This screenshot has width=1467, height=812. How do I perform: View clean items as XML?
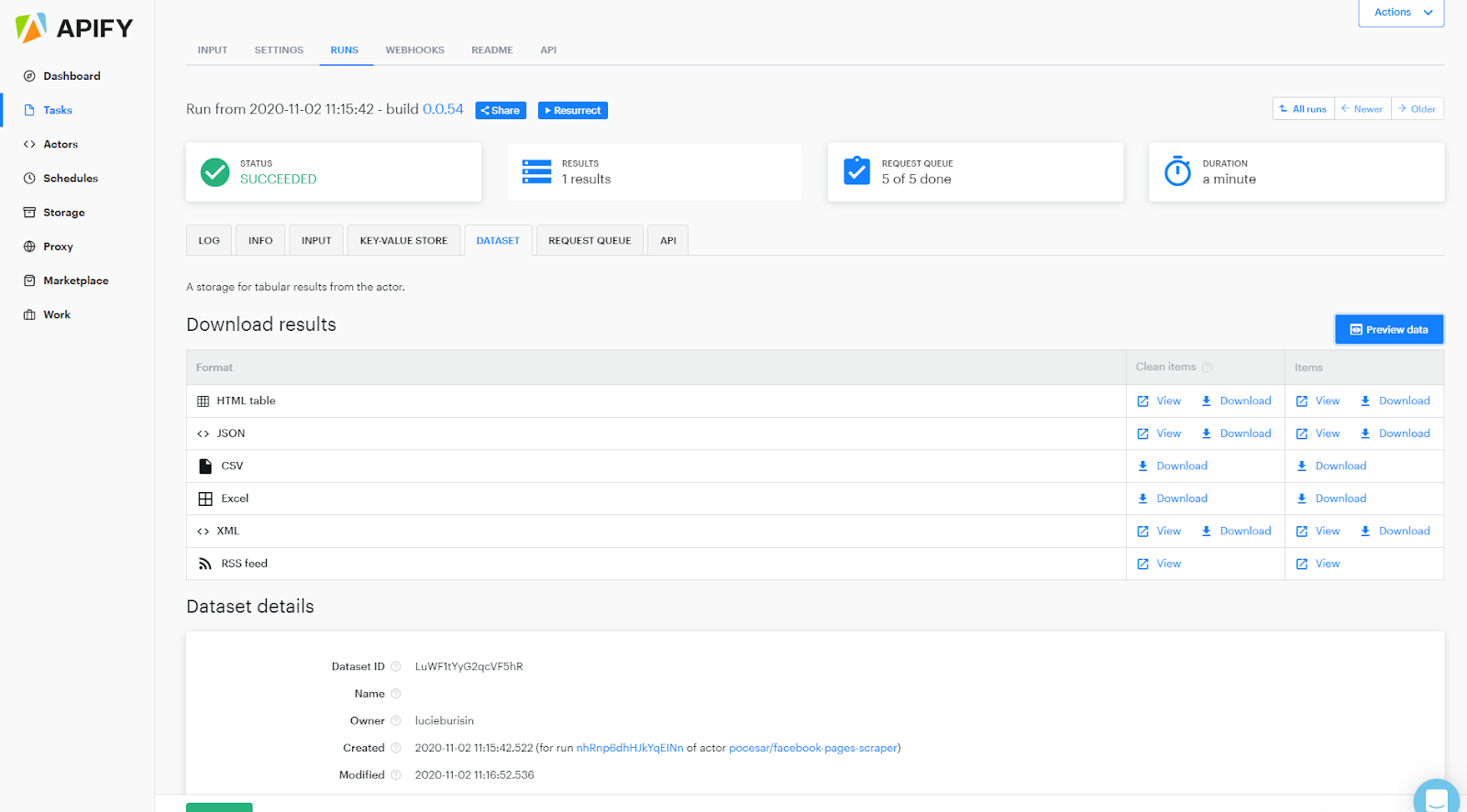[x=1159, y=532]
